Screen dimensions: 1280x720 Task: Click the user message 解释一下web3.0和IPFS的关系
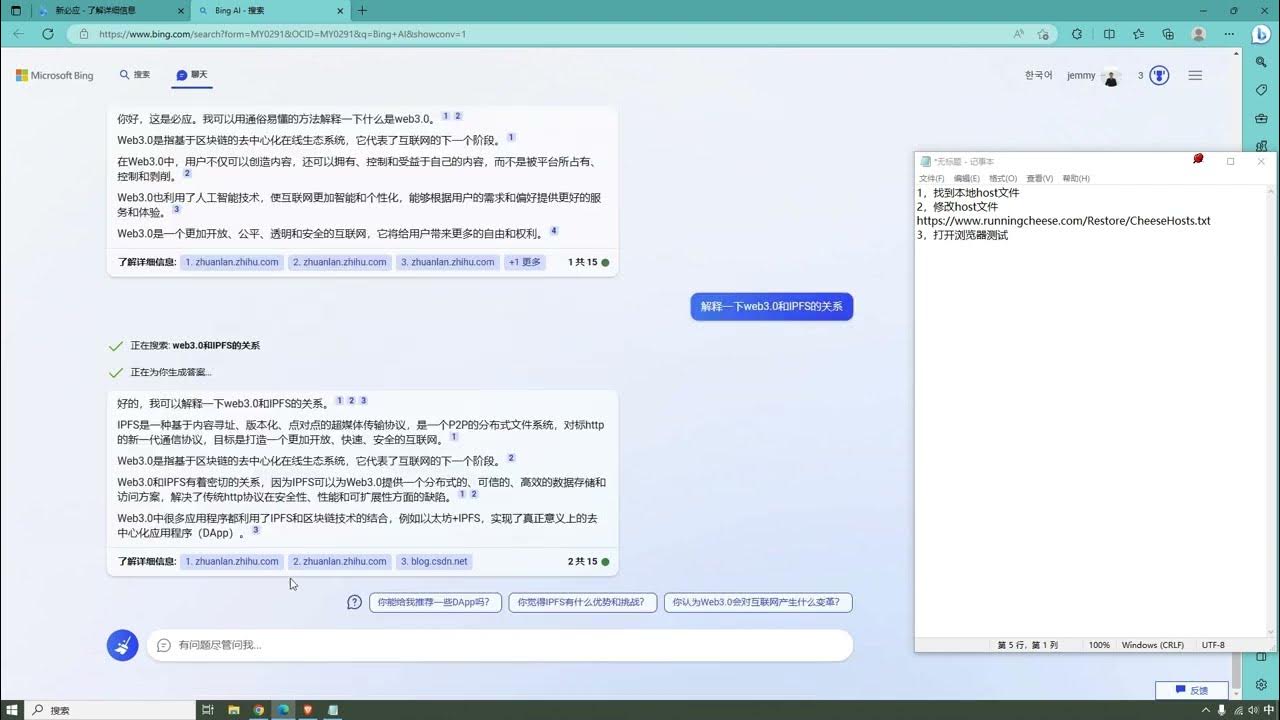771,307
